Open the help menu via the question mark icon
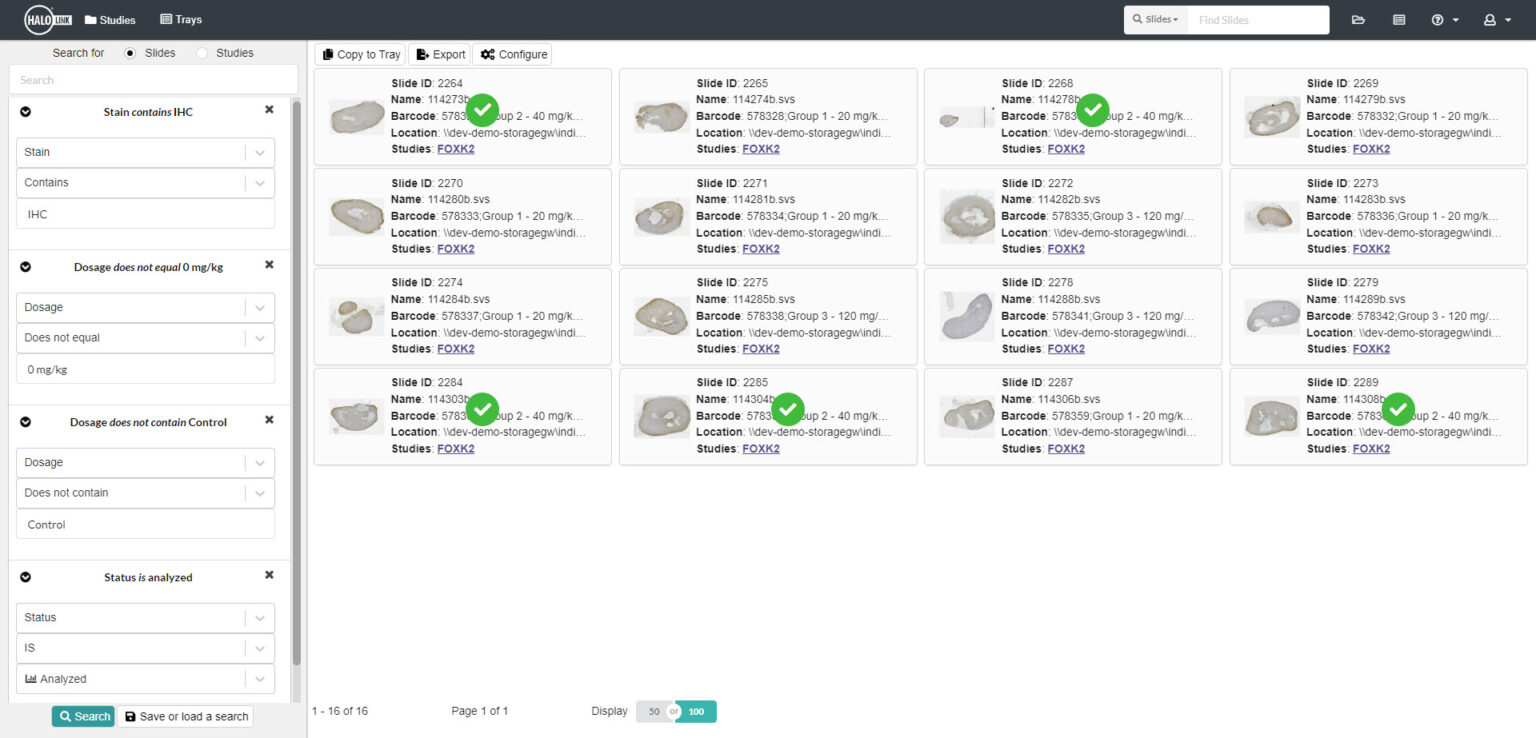The image size is (1536, 738). point(1438,19)
